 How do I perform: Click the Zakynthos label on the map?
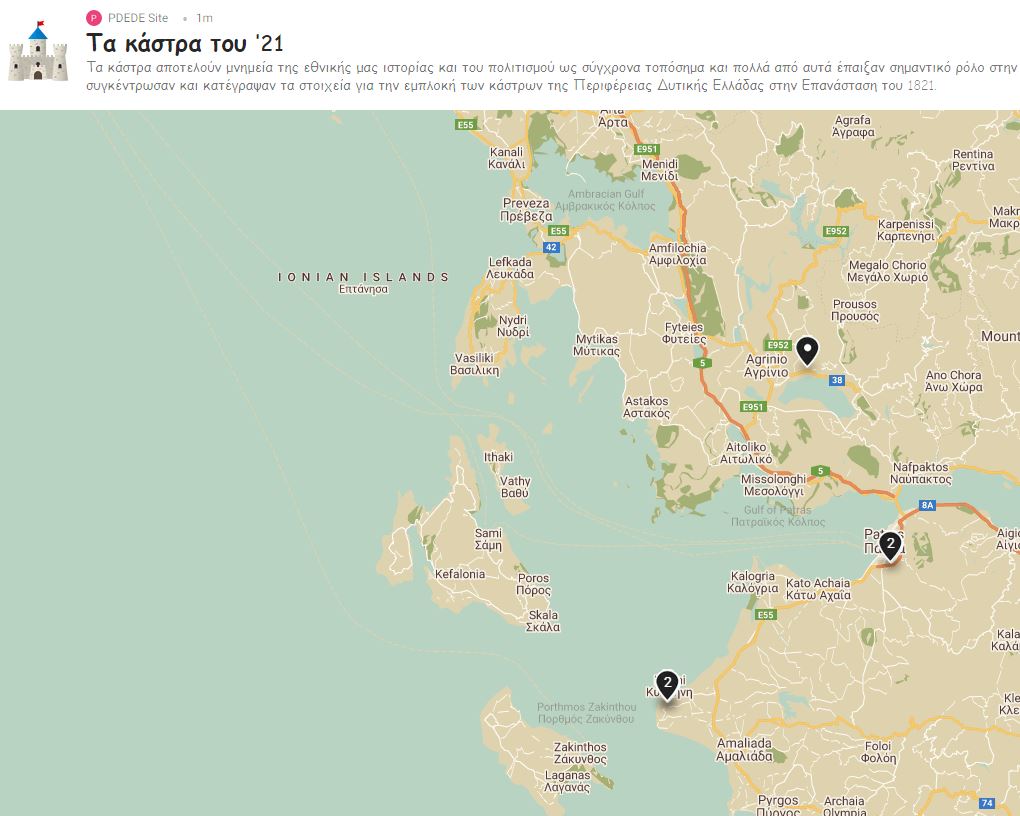click(580, 753)
